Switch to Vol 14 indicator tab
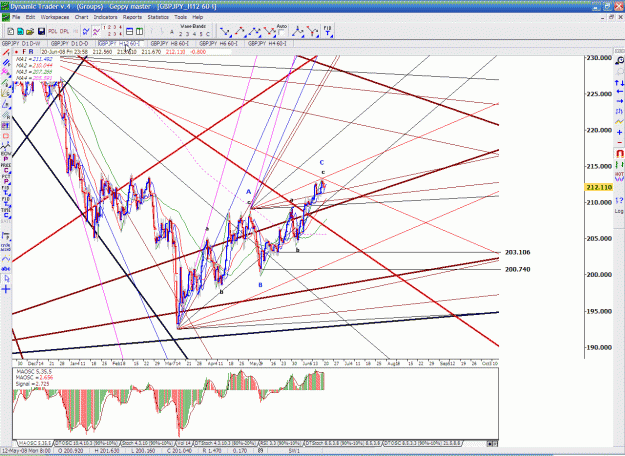The image size is (625, 456). [x=184, y=443]
